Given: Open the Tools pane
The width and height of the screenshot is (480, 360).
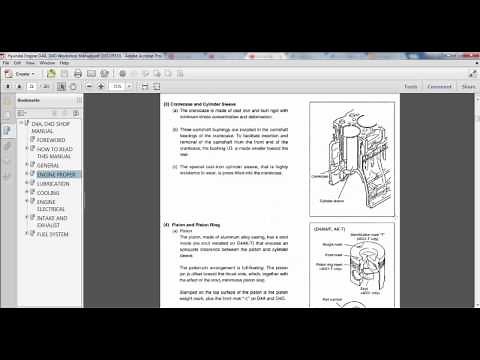Looking at the screenshot, I should 410,86.
